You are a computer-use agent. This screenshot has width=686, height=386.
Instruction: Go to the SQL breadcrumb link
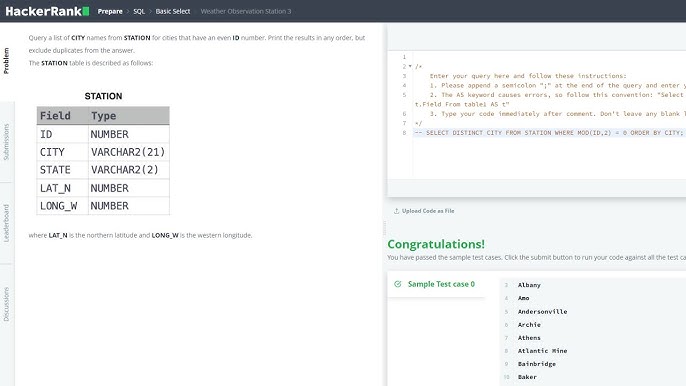pos(139,11)
